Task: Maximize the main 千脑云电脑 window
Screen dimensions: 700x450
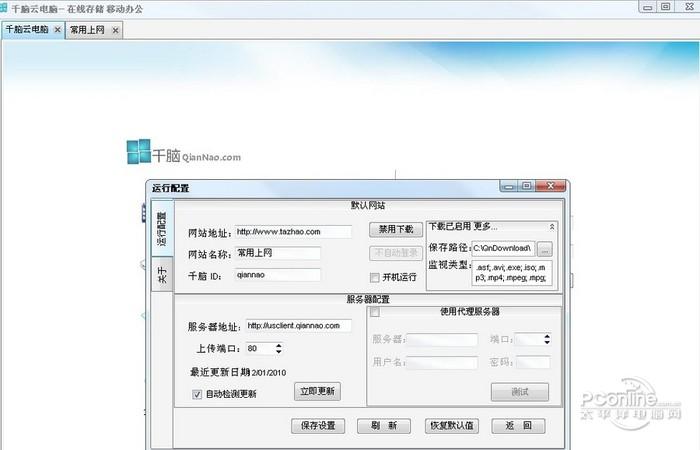Action: pos(665,7)
